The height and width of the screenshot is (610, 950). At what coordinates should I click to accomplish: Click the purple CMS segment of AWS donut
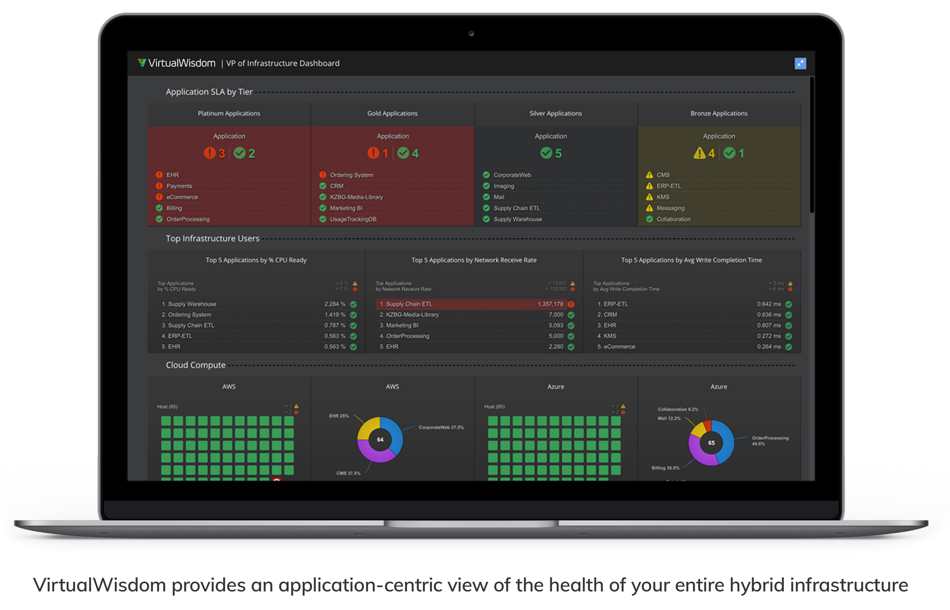[374, 454]
